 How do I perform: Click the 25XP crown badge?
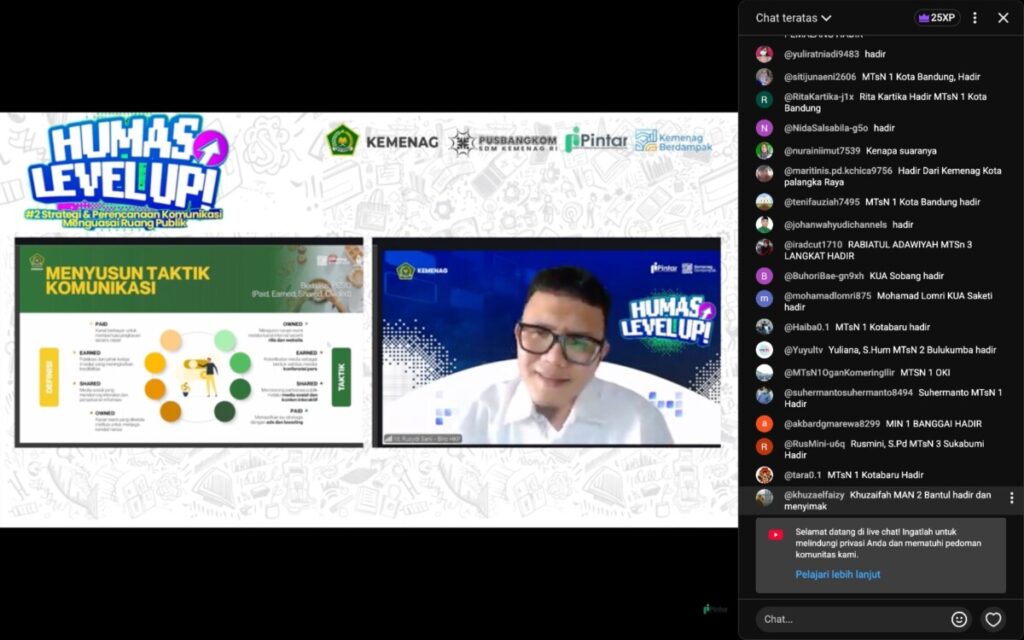[937, 18]
